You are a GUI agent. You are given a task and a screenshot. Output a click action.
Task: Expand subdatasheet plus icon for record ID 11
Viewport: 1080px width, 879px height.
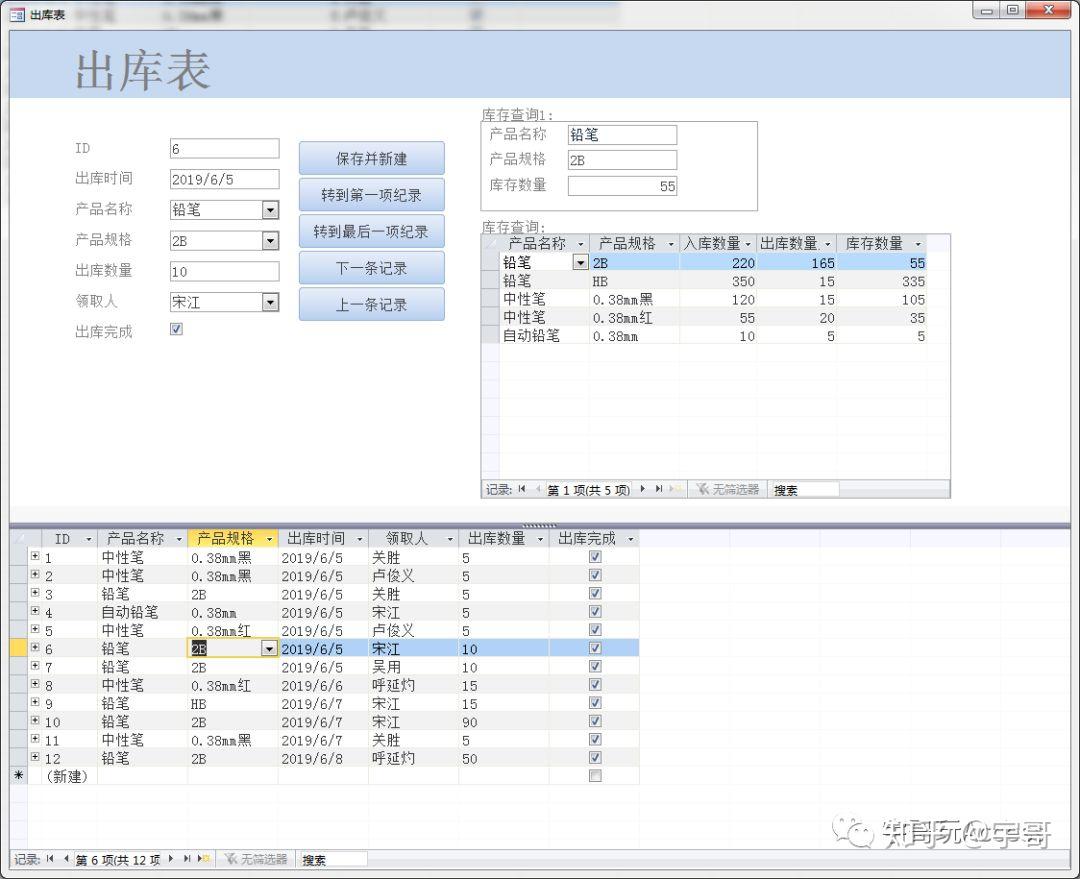(35, 738)
